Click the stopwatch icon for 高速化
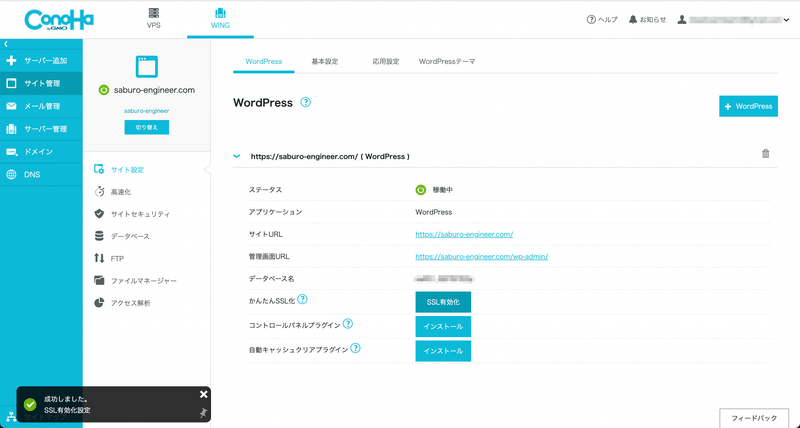 (x=99, y=192)
